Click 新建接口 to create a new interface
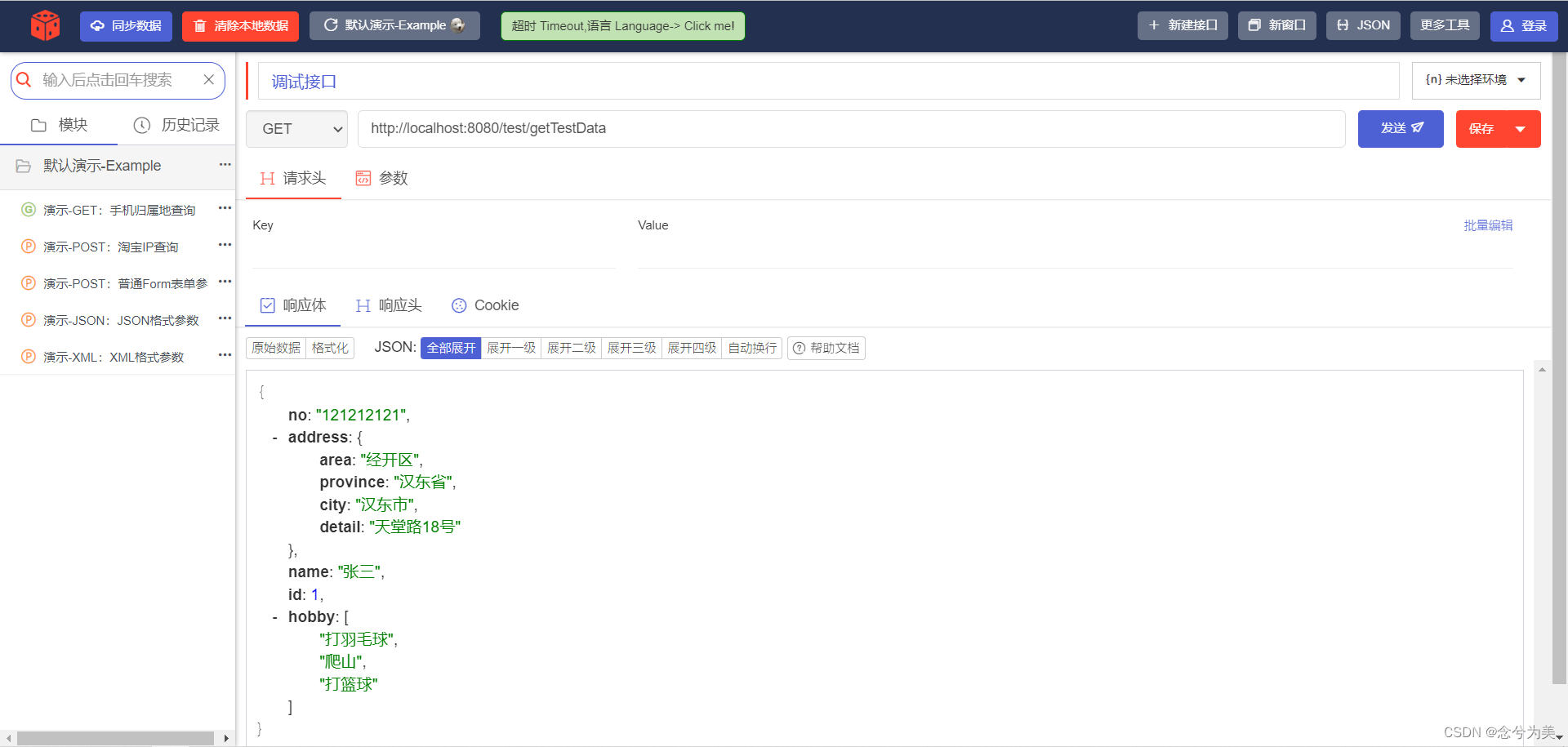The height and width of the screenshot is (747, 1568). (x=1183, y=26)
